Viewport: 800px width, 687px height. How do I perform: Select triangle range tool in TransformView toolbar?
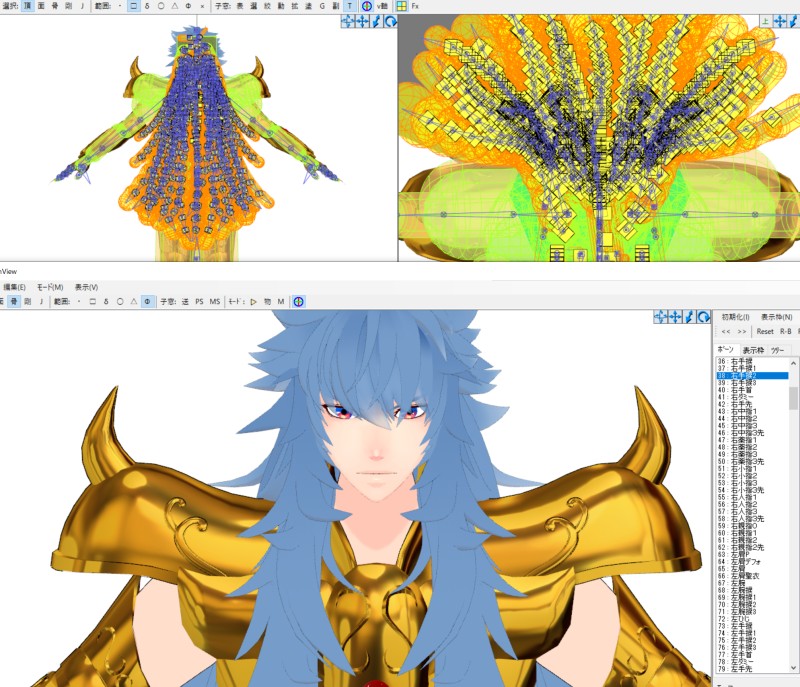[x=134, y=301]
